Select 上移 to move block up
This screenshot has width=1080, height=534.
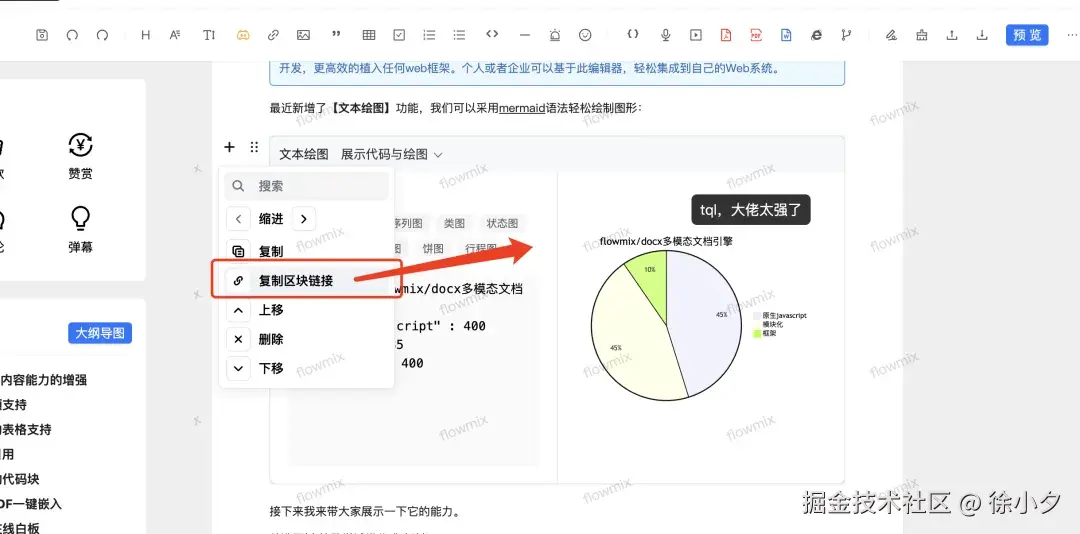[x=307, y=310]
